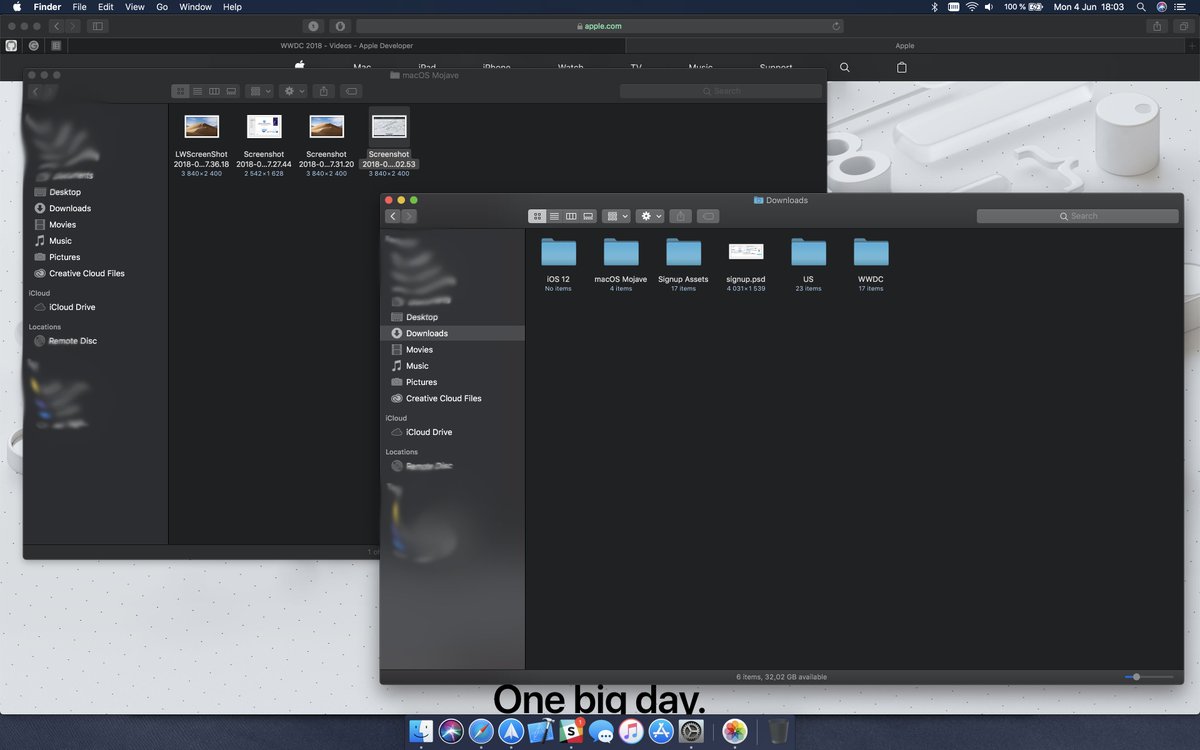Click apple.com address bar in Safari
The height and width of the screenshot is (750, 1200).
pos(599,26)
